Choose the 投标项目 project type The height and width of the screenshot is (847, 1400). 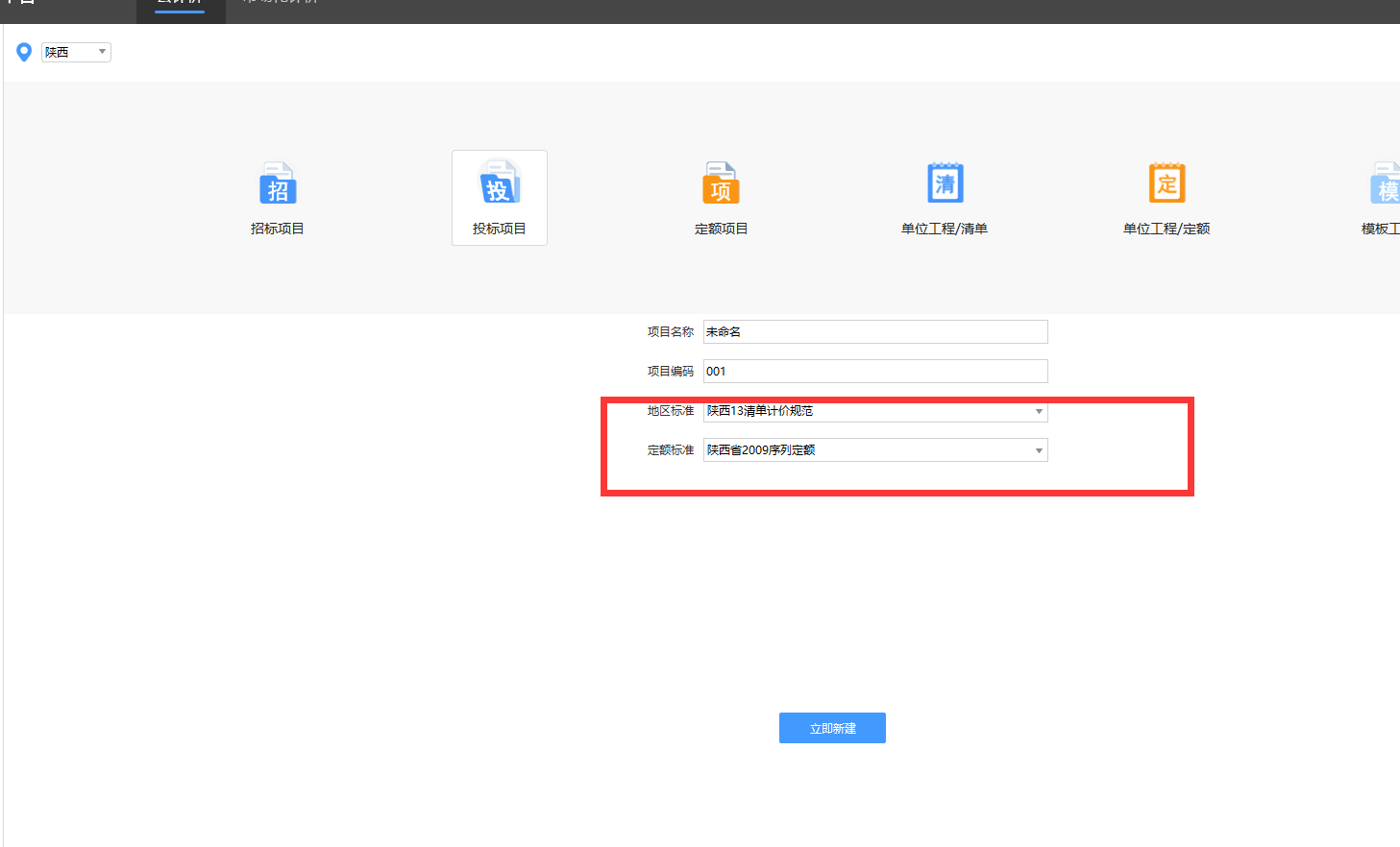[500, 198]
